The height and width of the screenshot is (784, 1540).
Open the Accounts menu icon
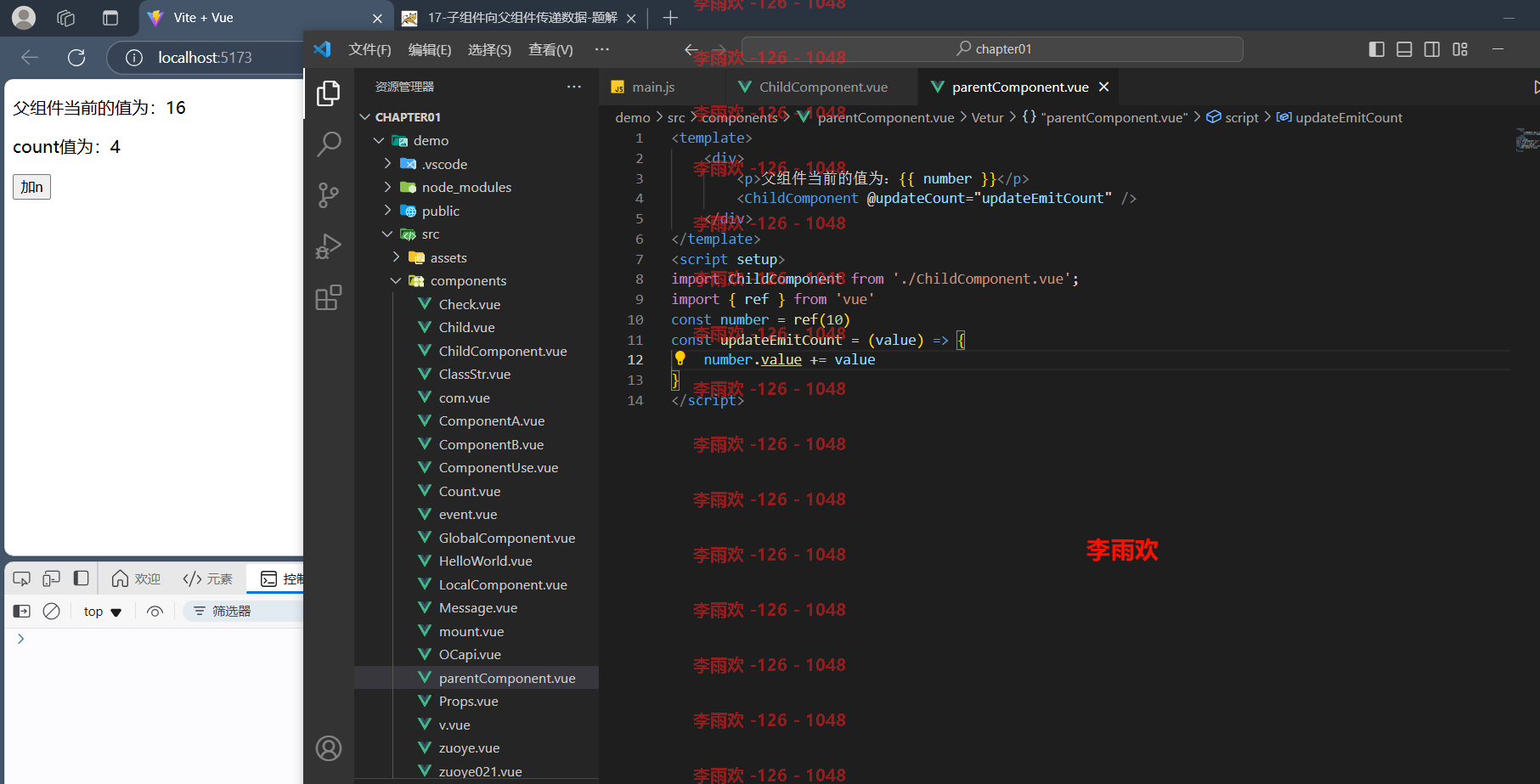pyautogui.click(x=329, y=748)
